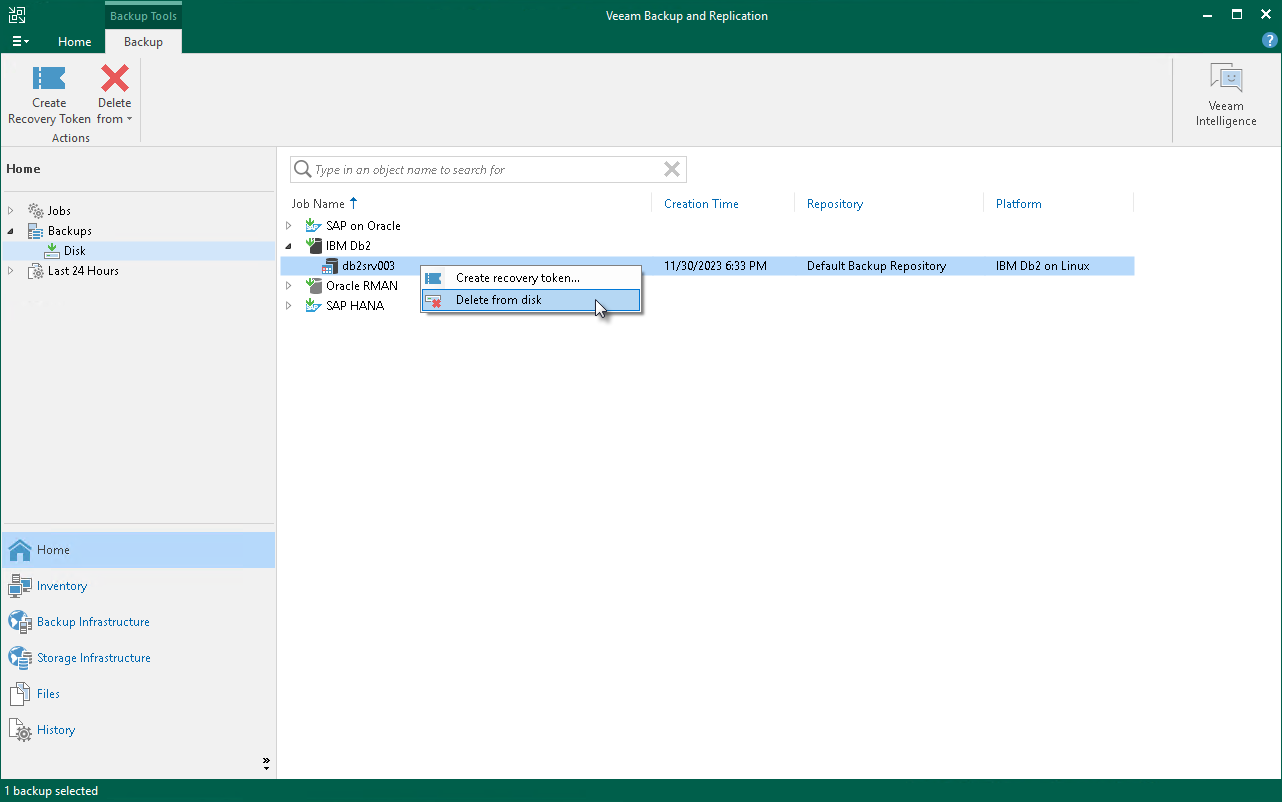Expand navigation pane options chevron
This screenshot has width=1282, height=802.
pyautogui.click(x=266, y=763)
